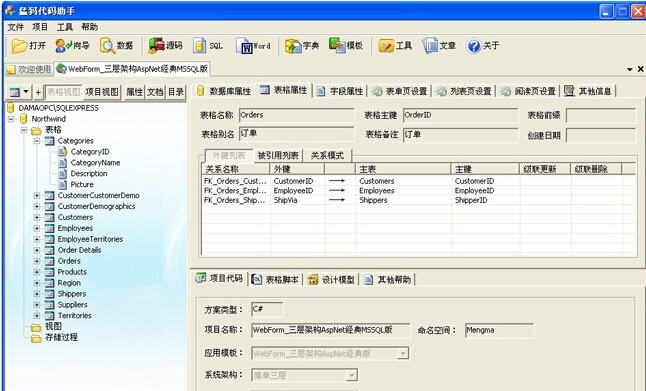Collapse the Categories table node

click(x=37, y=141)
